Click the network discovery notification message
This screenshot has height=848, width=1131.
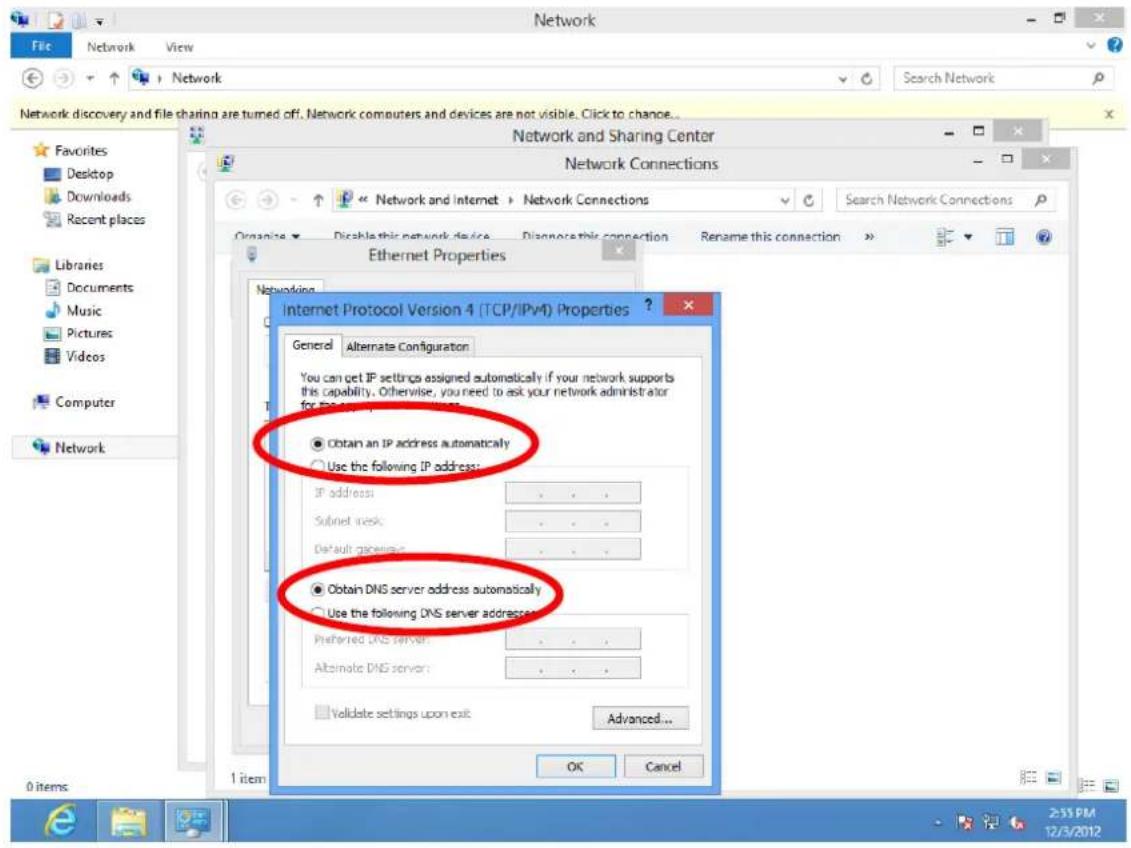tap(349, 114)
